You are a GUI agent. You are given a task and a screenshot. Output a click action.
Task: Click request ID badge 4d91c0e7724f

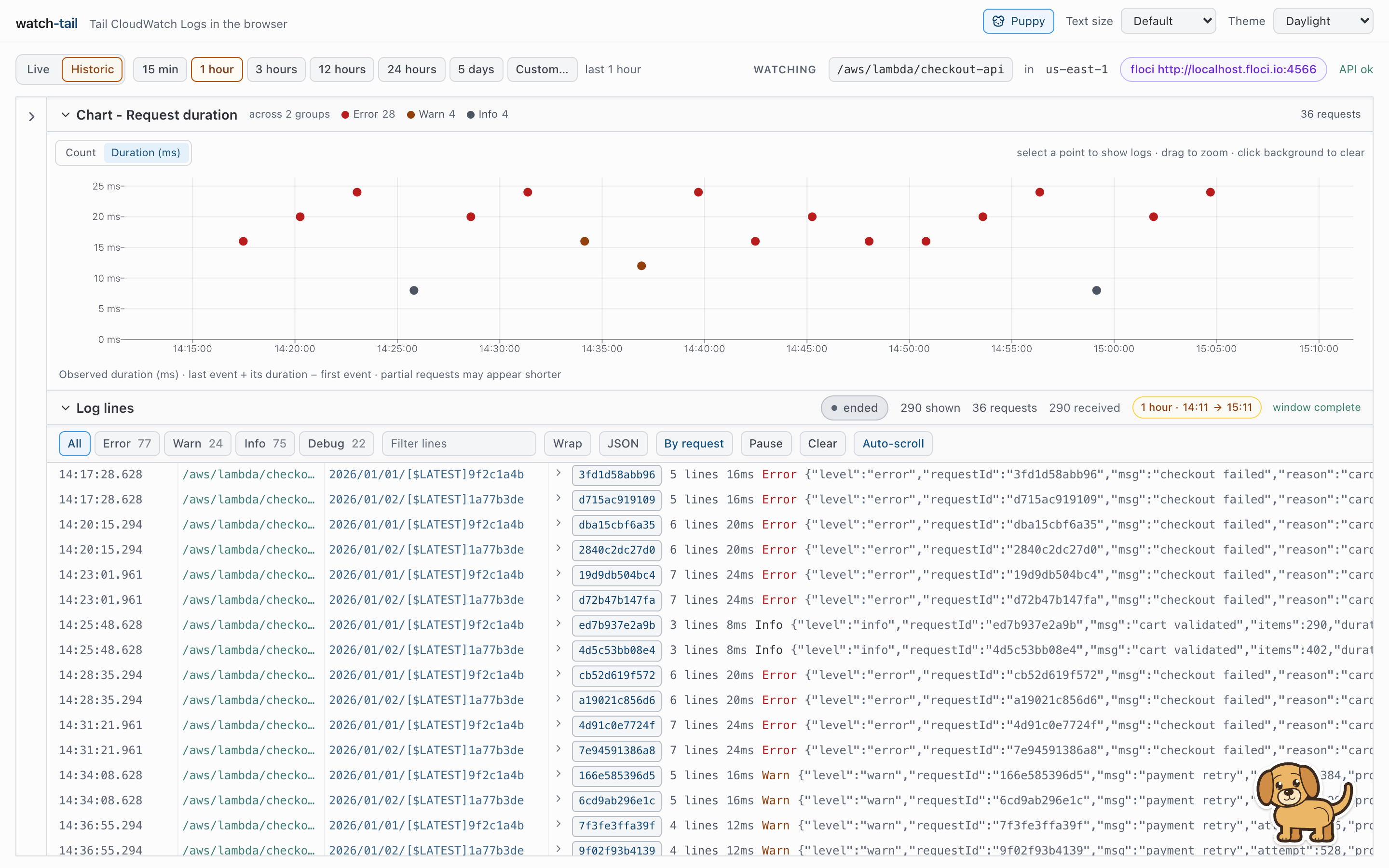(616, 726)
